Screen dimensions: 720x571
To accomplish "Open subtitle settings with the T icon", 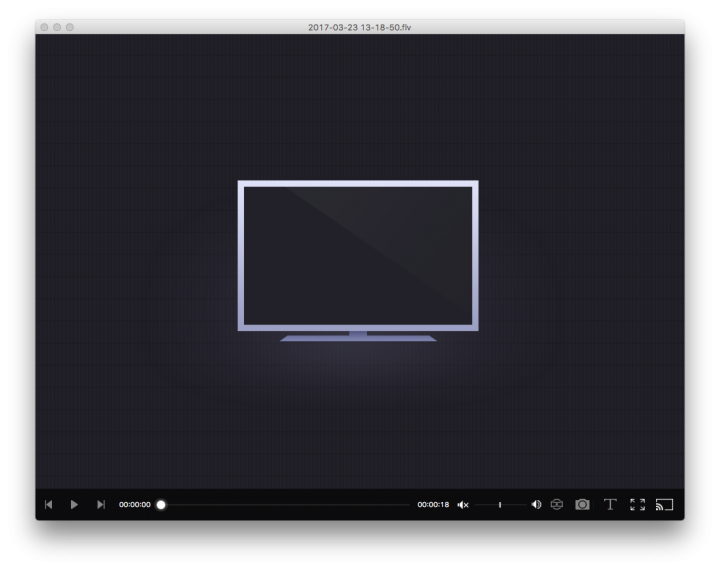I will click(x=610, y=504).
